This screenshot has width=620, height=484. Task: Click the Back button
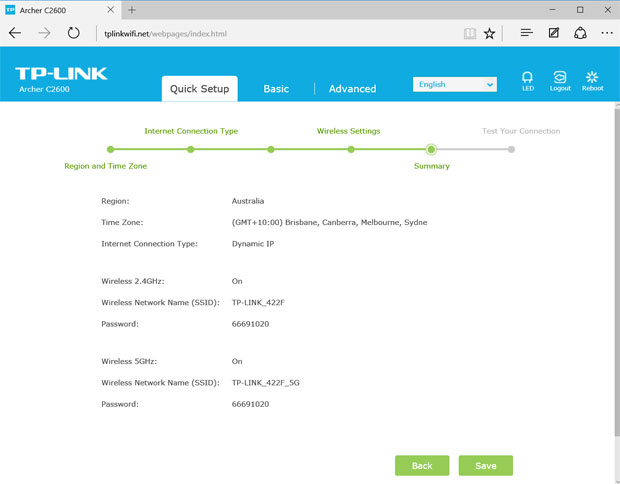tap(422, 465)
